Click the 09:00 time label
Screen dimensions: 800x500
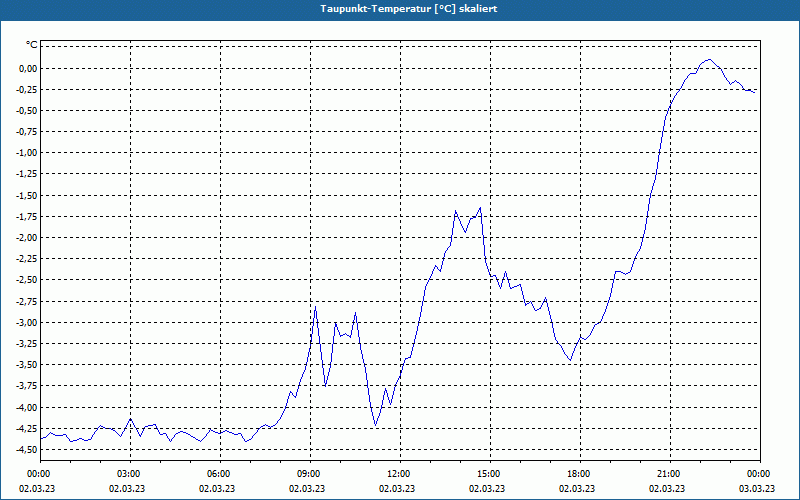click(x=310, y=474)
